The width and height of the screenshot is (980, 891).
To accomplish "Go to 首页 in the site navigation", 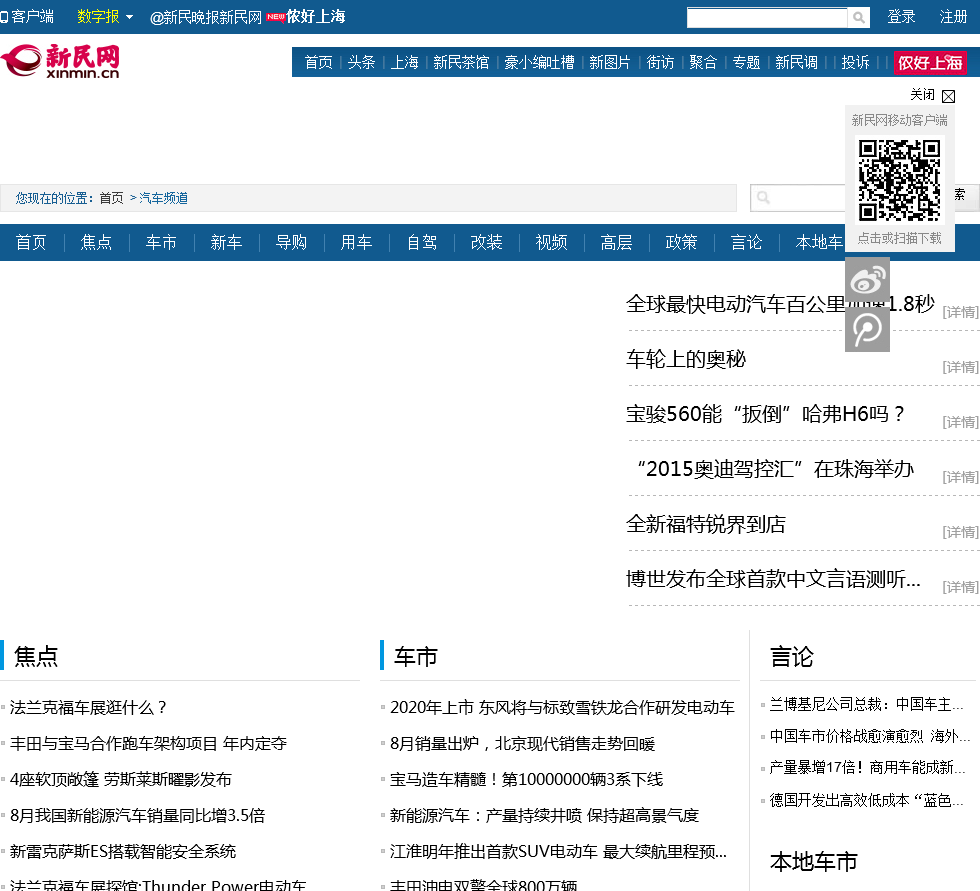I will pyautogui.click(x=318, y=62).
